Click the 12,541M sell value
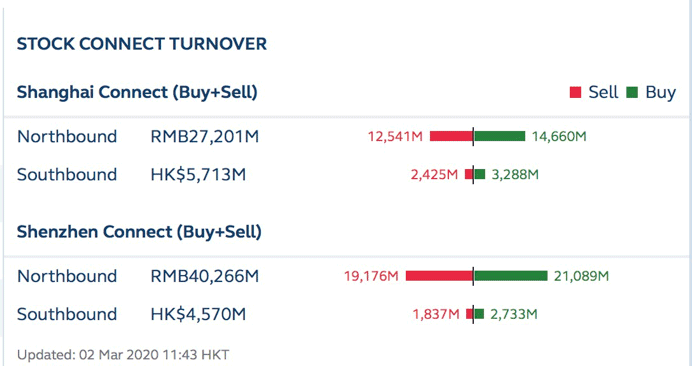Screen dimensions: 692x366 pos(395,136)
